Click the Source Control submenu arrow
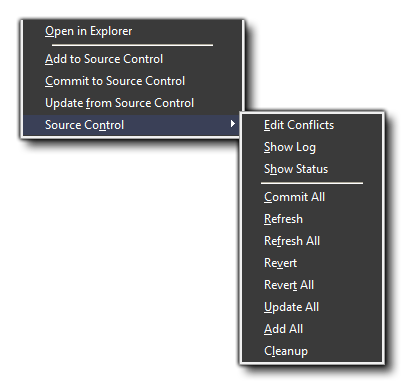This screenshot has width=405, height=385. point(233,124)
